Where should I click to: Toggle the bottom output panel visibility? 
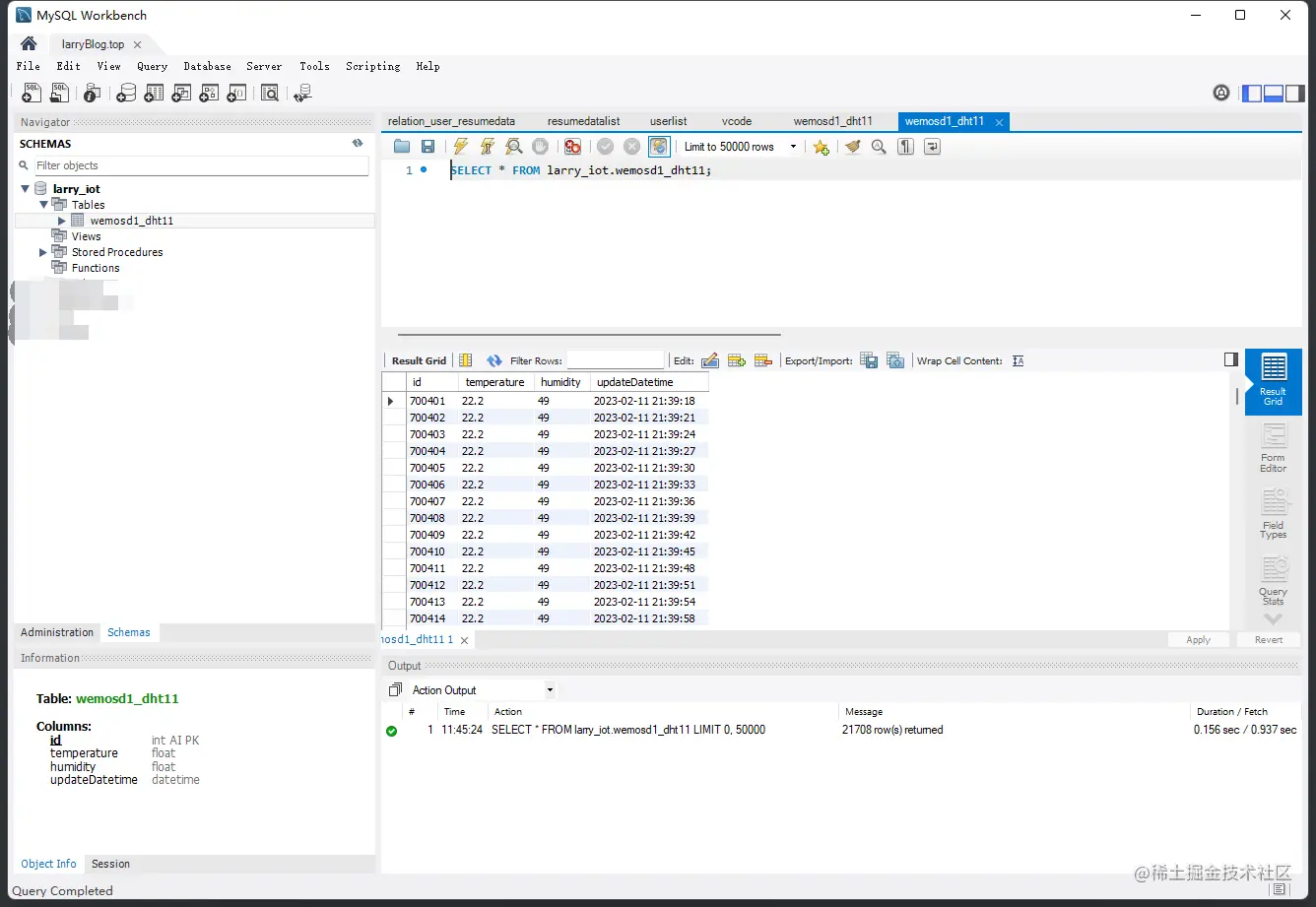coord(1273,94)
